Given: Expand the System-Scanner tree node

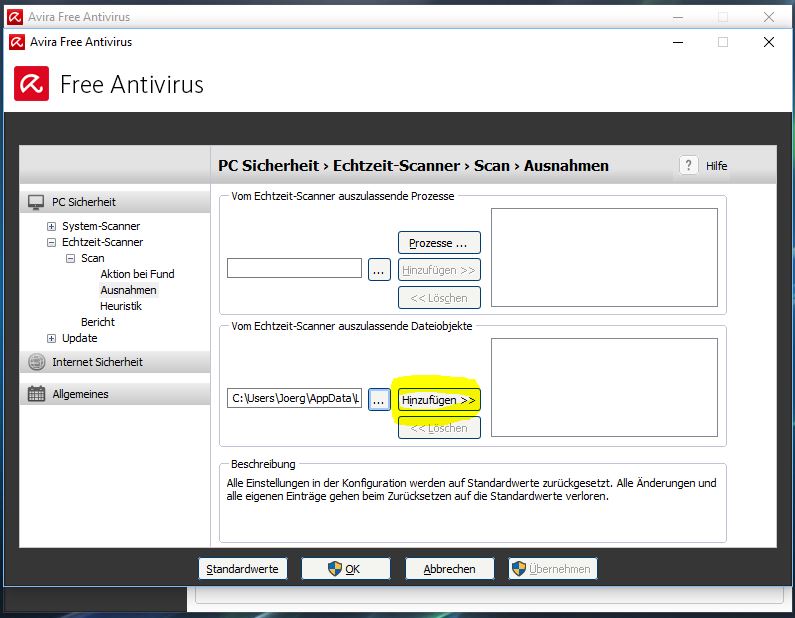Looking at the screenshot, I should click(x=52, y=226).
